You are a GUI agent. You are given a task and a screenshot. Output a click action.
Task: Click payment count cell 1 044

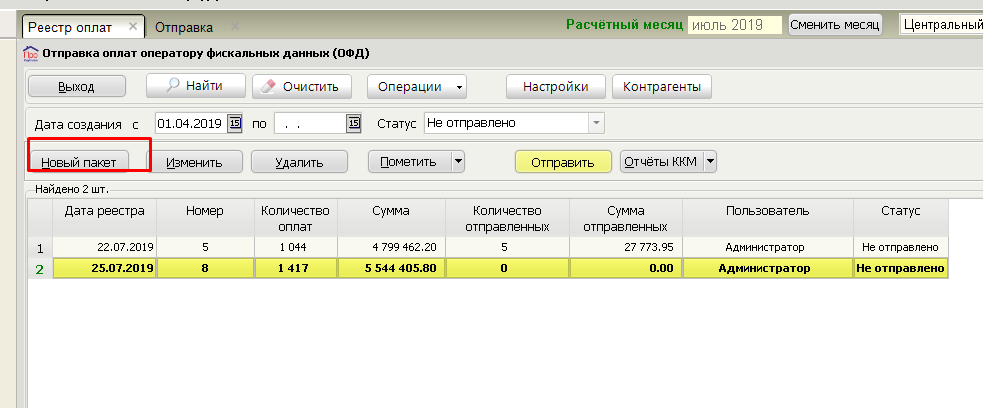[295, 248]
